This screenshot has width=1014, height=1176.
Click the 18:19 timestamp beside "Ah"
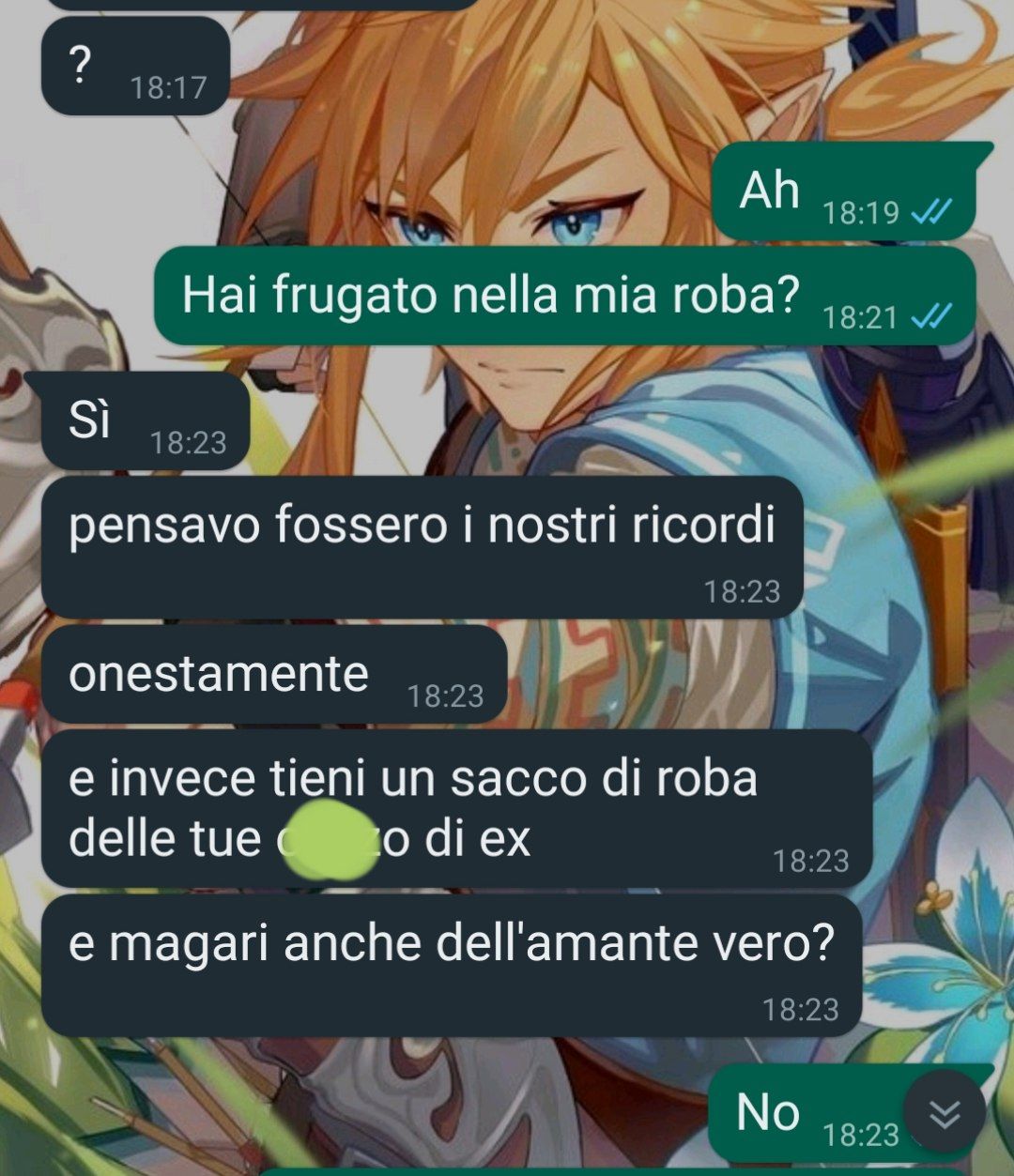coord(861,213)
